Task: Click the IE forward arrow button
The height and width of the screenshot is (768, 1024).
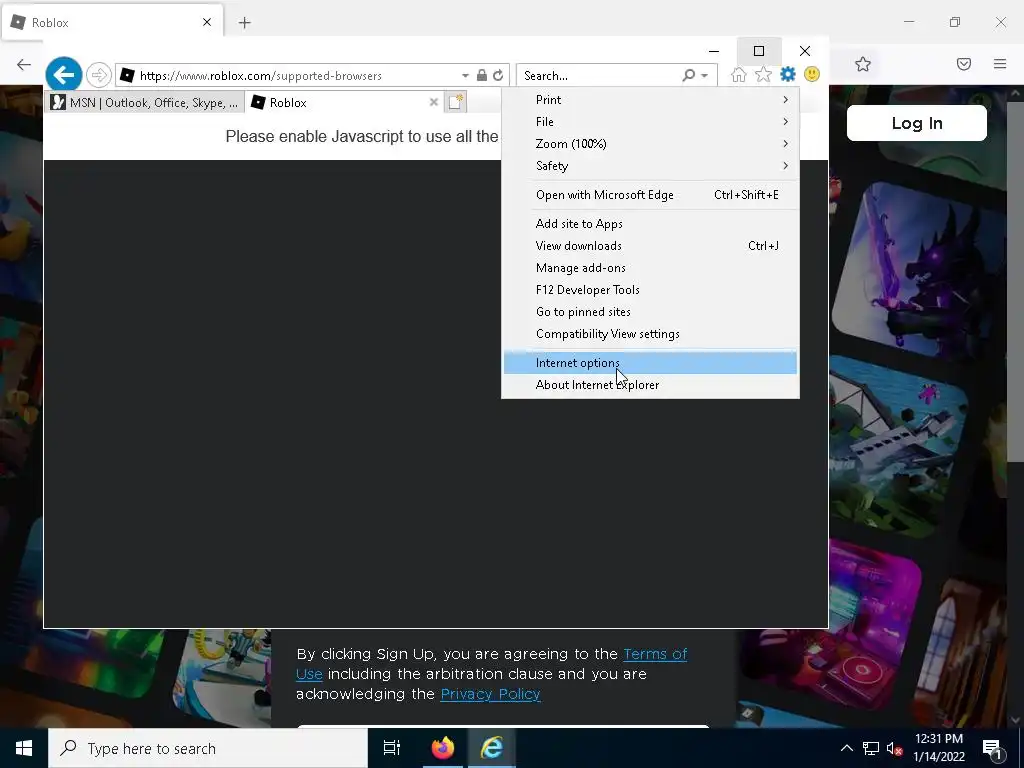Action: click(x=99, y=75)
